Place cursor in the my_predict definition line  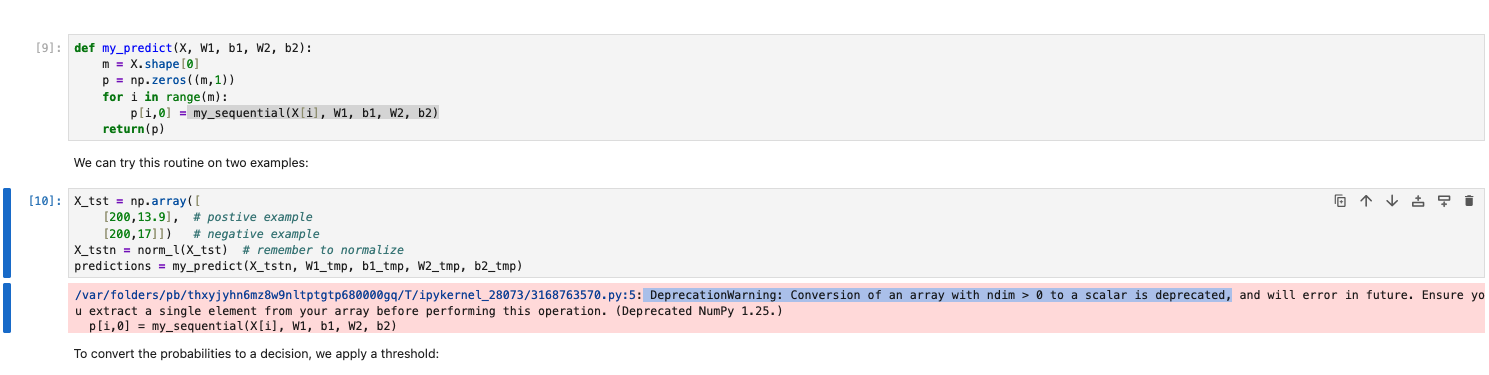click(193, 47)
